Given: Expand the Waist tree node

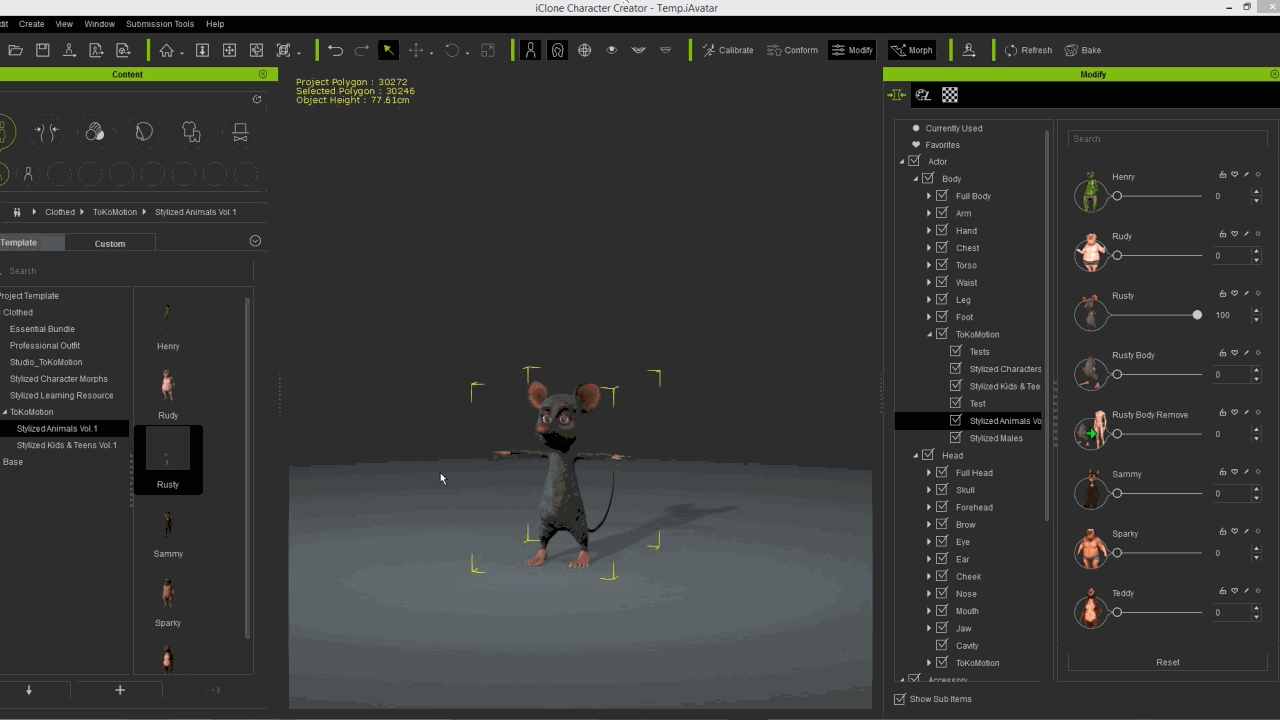Looking at the screenshot, I should [929, 283].
